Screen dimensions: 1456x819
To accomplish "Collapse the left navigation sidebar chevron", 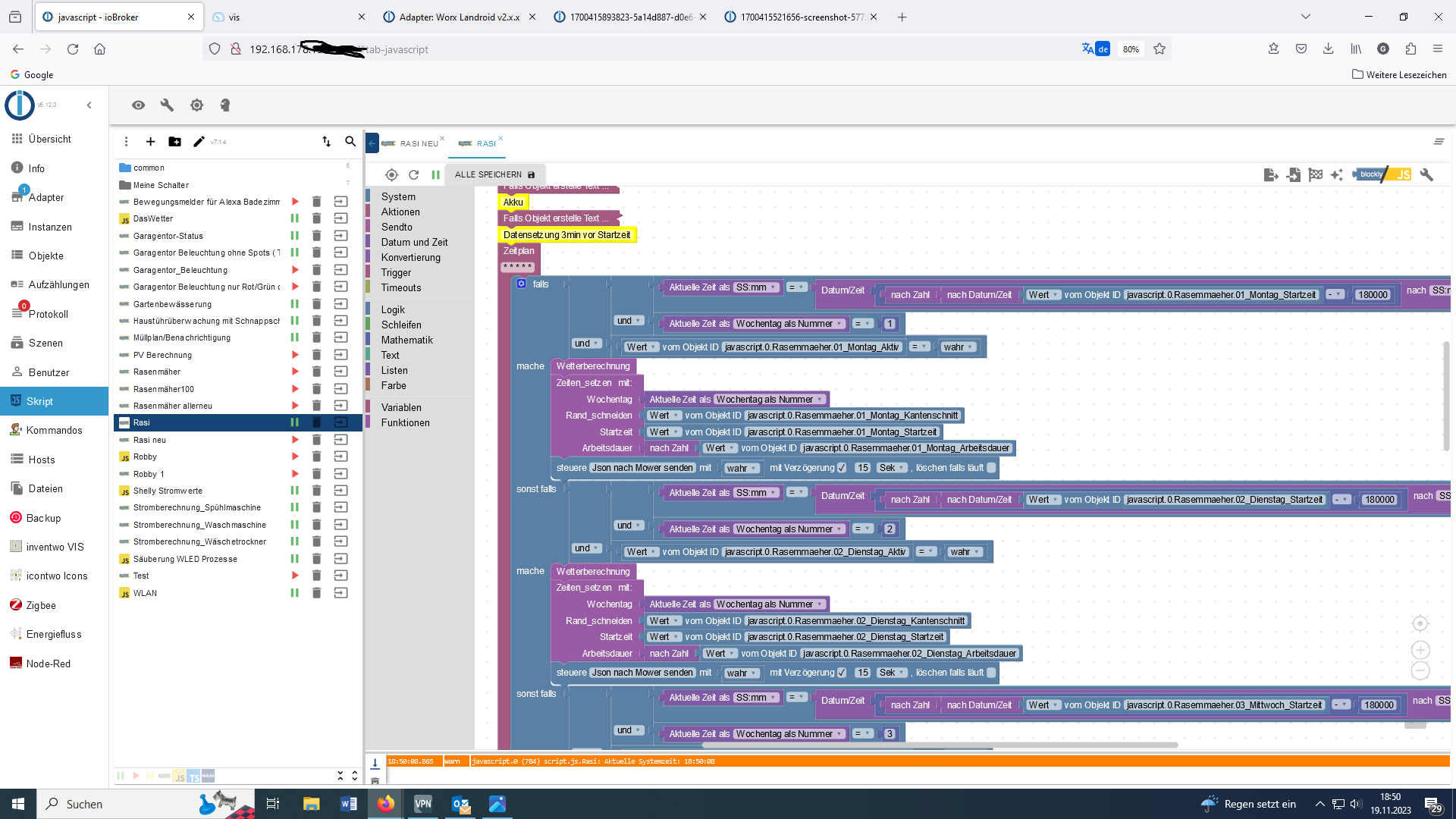I will pos(89,105).
